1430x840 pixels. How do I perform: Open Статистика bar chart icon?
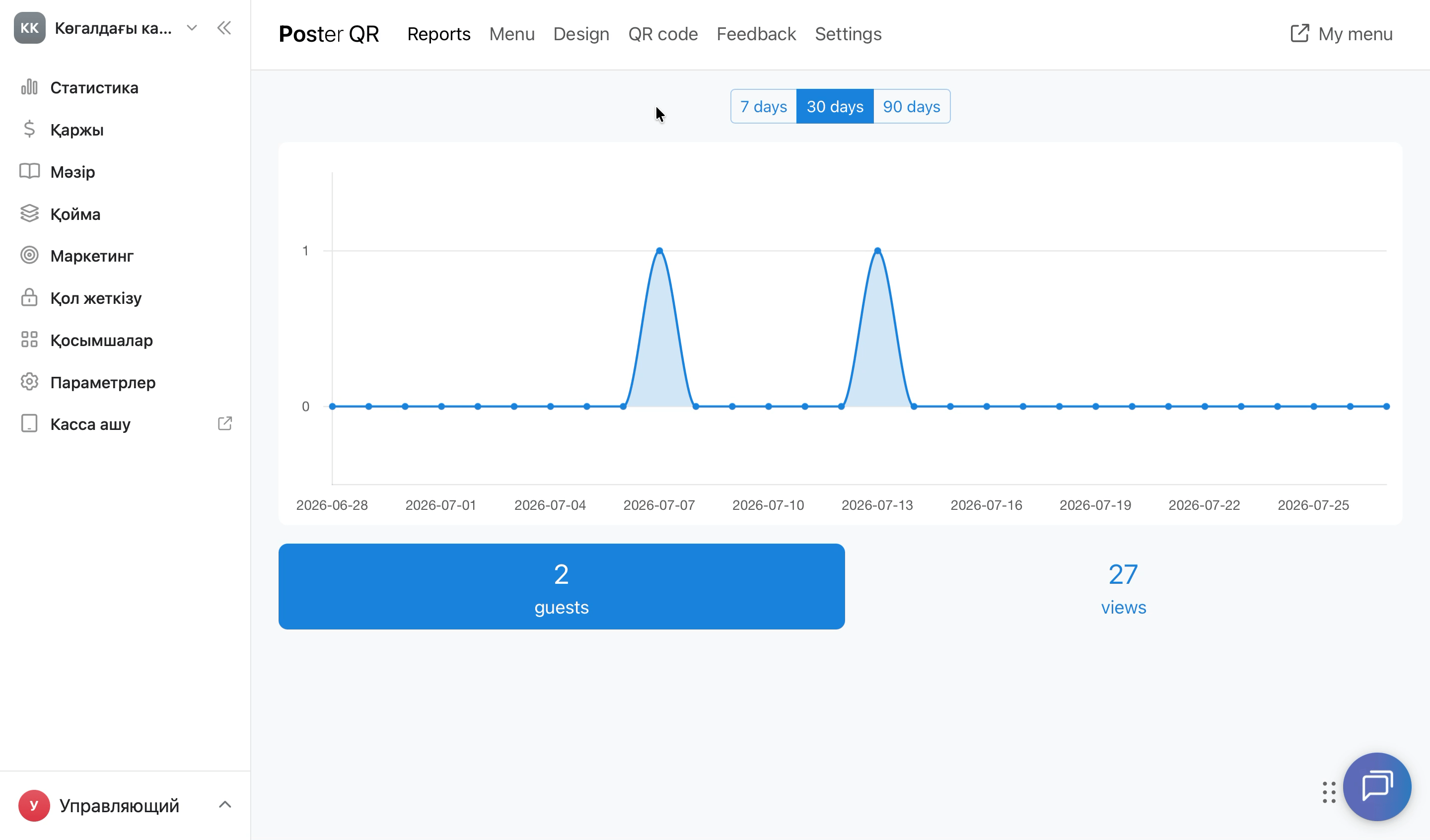(29, 87)
